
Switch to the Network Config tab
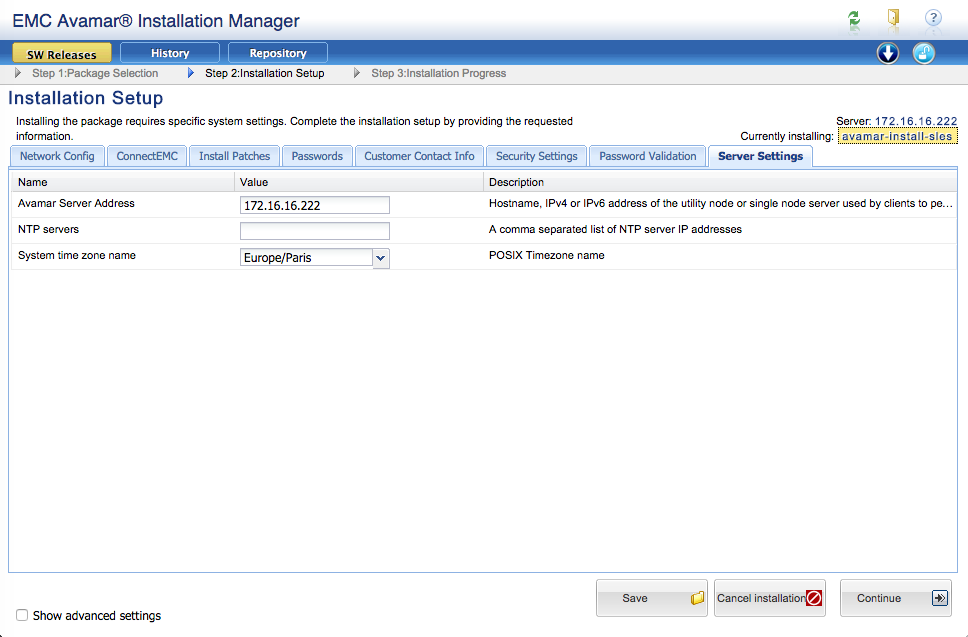tap(57, 156)
